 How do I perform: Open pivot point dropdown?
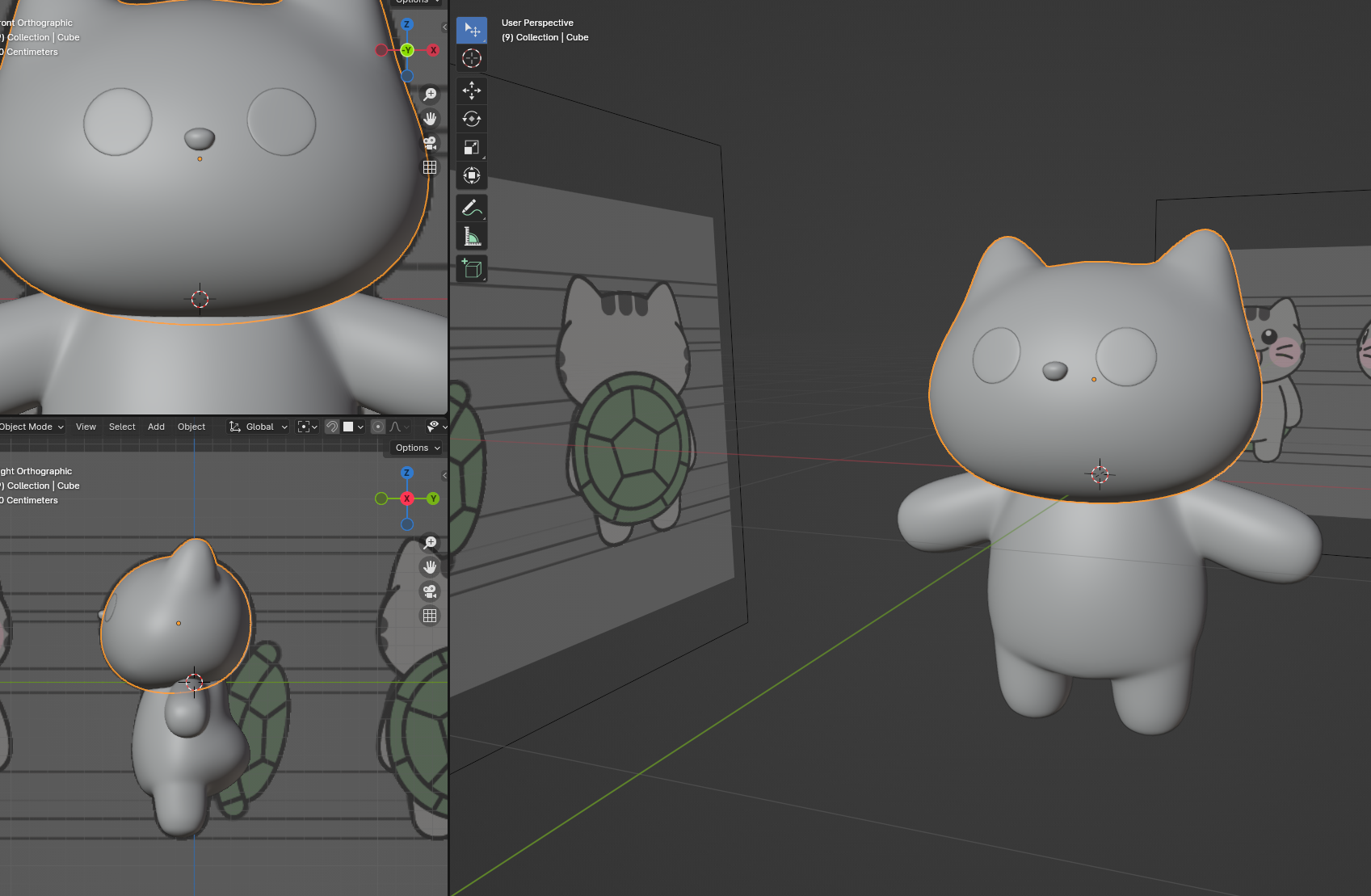click(308, 427)
